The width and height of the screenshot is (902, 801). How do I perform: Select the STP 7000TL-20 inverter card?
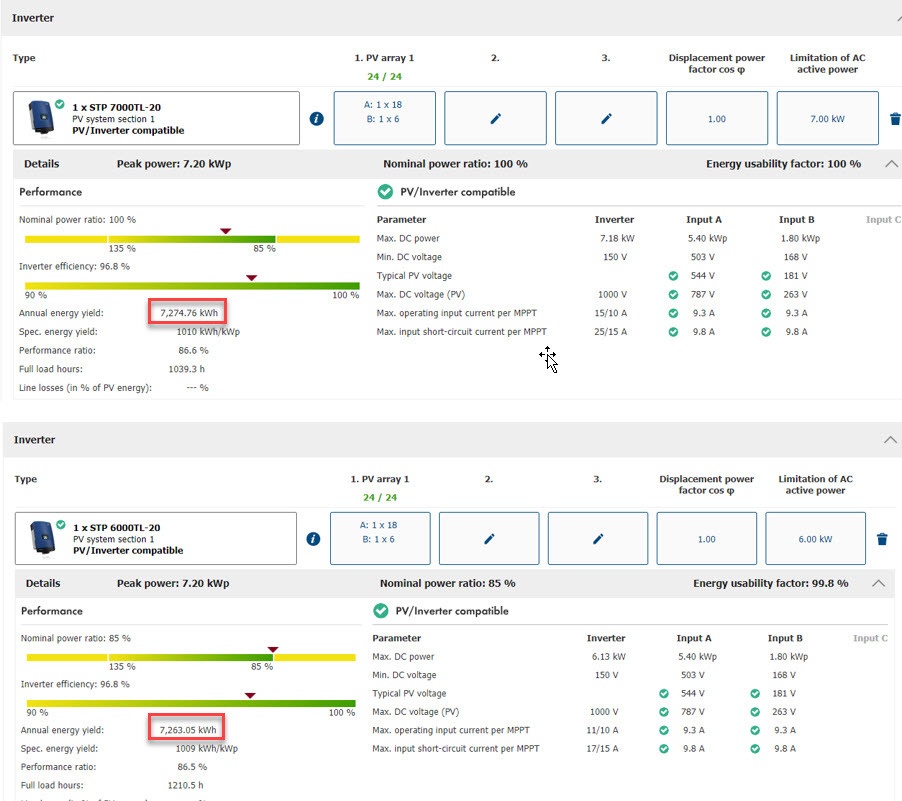[x=157, y=118]
